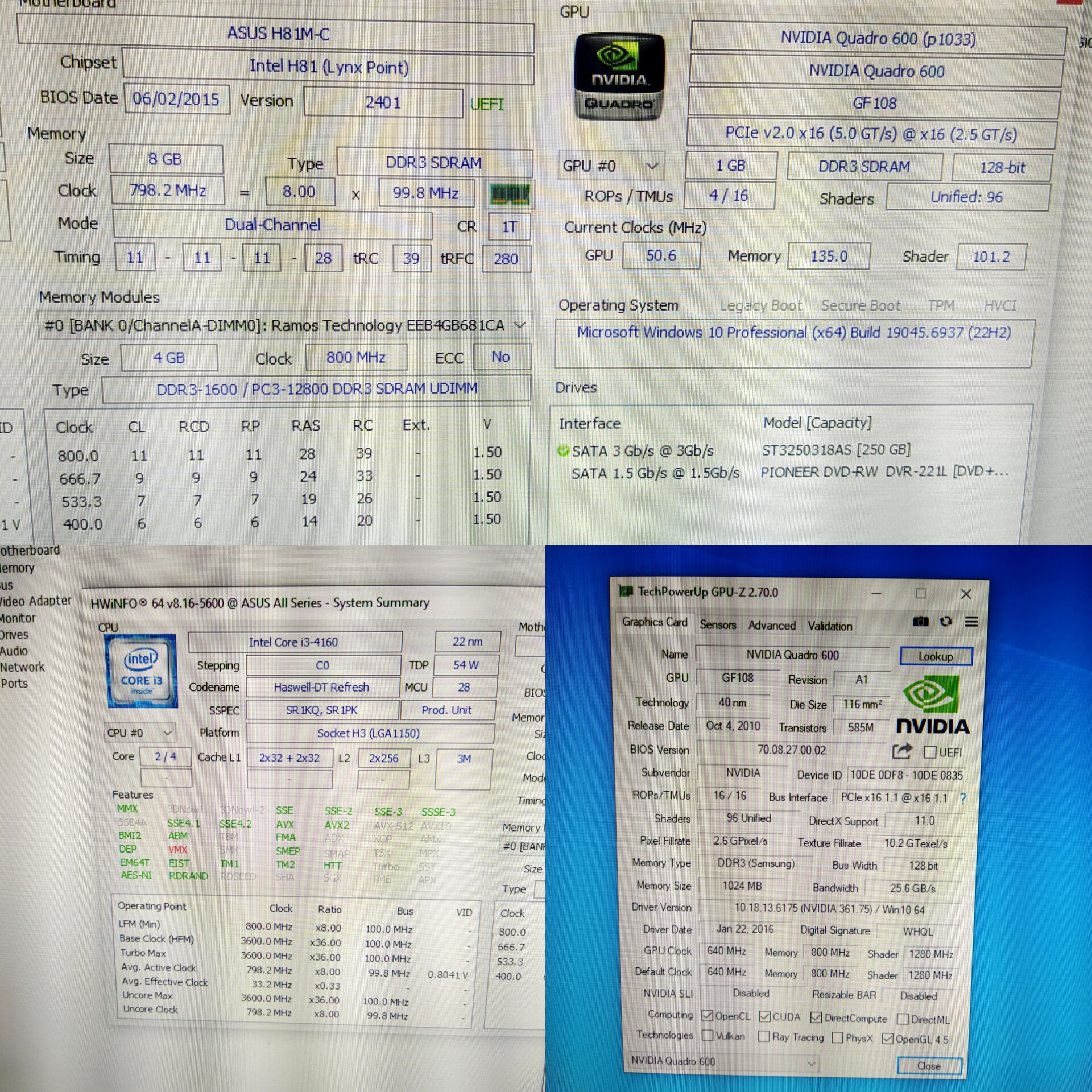
Task: Toggle the UEFI checkbox in GPU-Z
Action: [930, 752]
